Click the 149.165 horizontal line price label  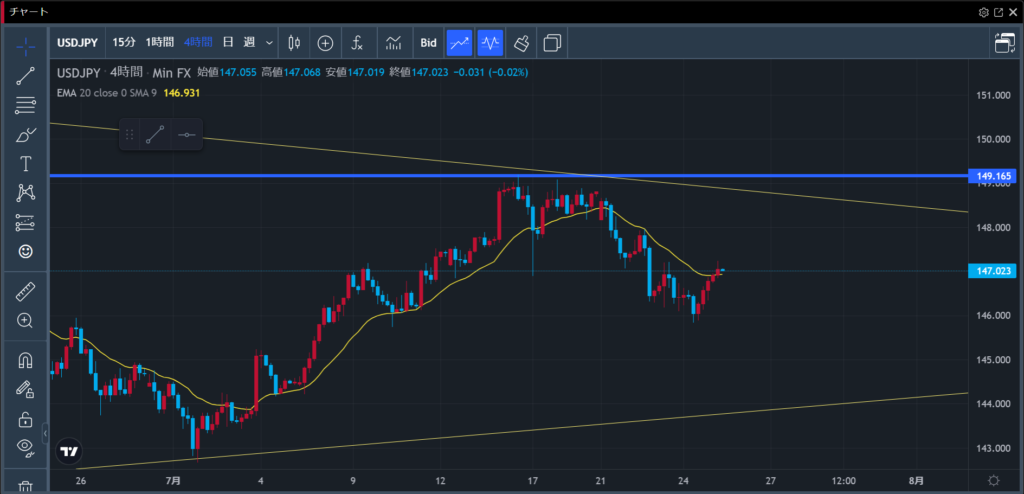pyautogui.click(x=995, y=176)
